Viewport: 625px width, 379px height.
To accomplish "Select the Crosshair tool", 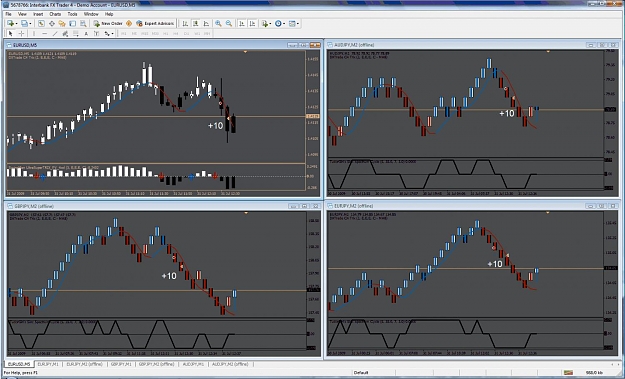I will tap(22, 33).
